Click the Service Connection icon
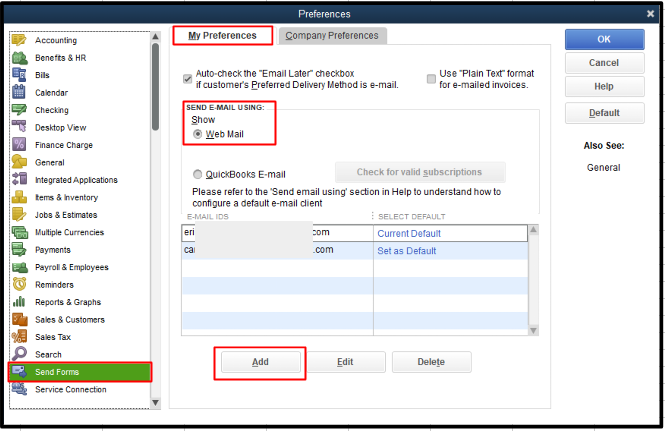 19,389
